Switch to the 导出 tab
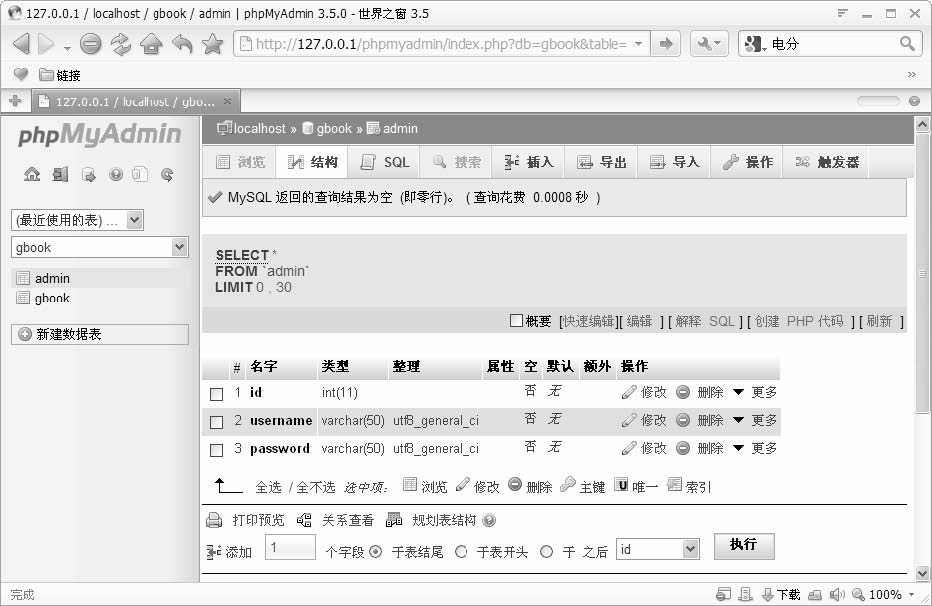This screenshot has width=932, height=606. pos(602,162)
